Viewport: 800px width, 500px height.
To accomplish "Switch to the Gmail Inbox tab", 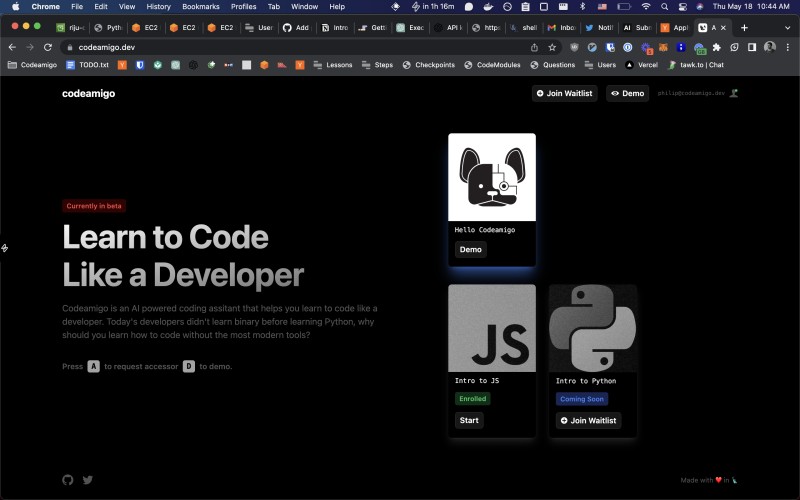I will click(561, 28).
